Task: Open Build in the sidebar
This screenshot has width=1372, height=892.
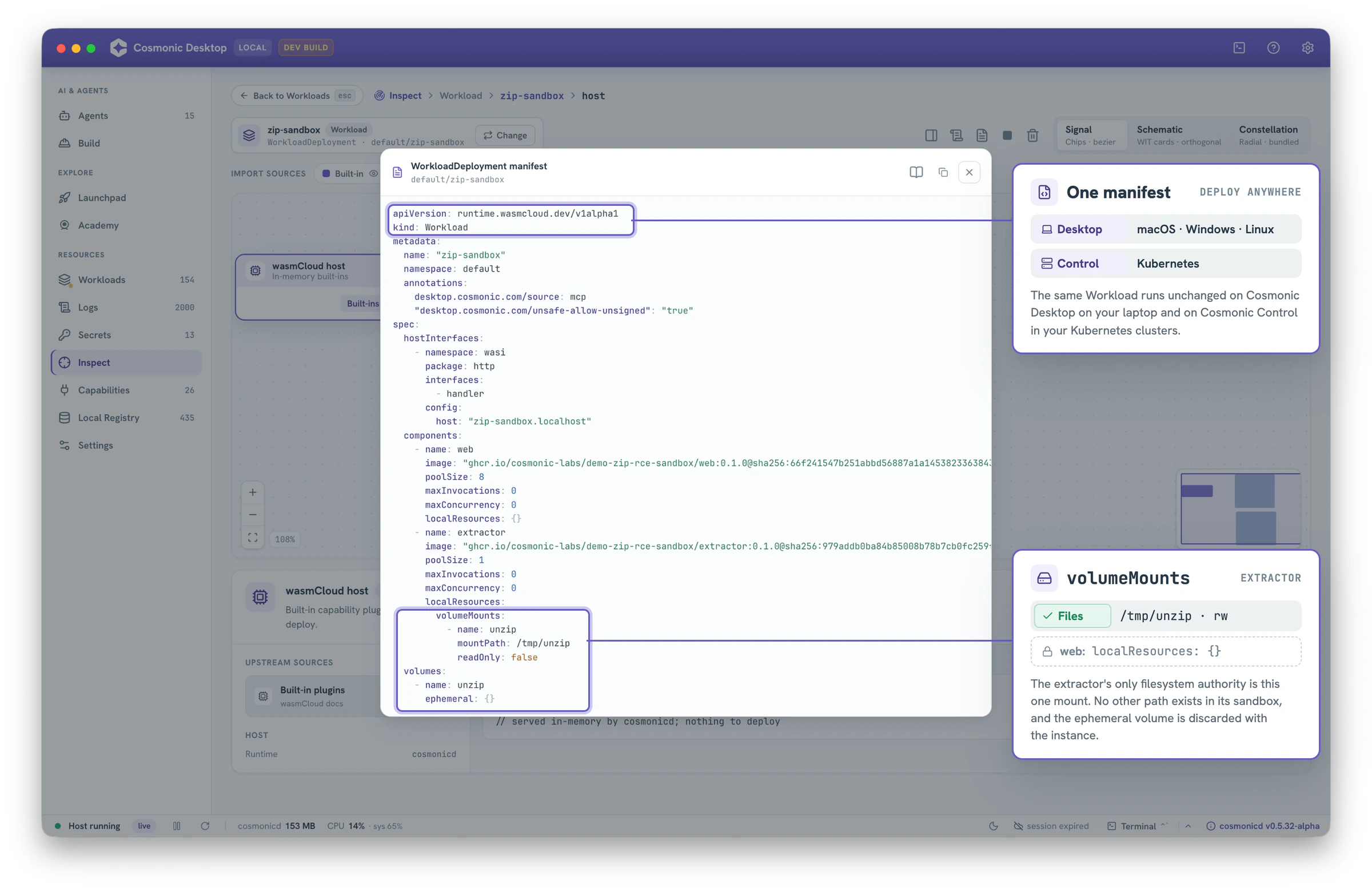Action: click(x=126, y=143)
